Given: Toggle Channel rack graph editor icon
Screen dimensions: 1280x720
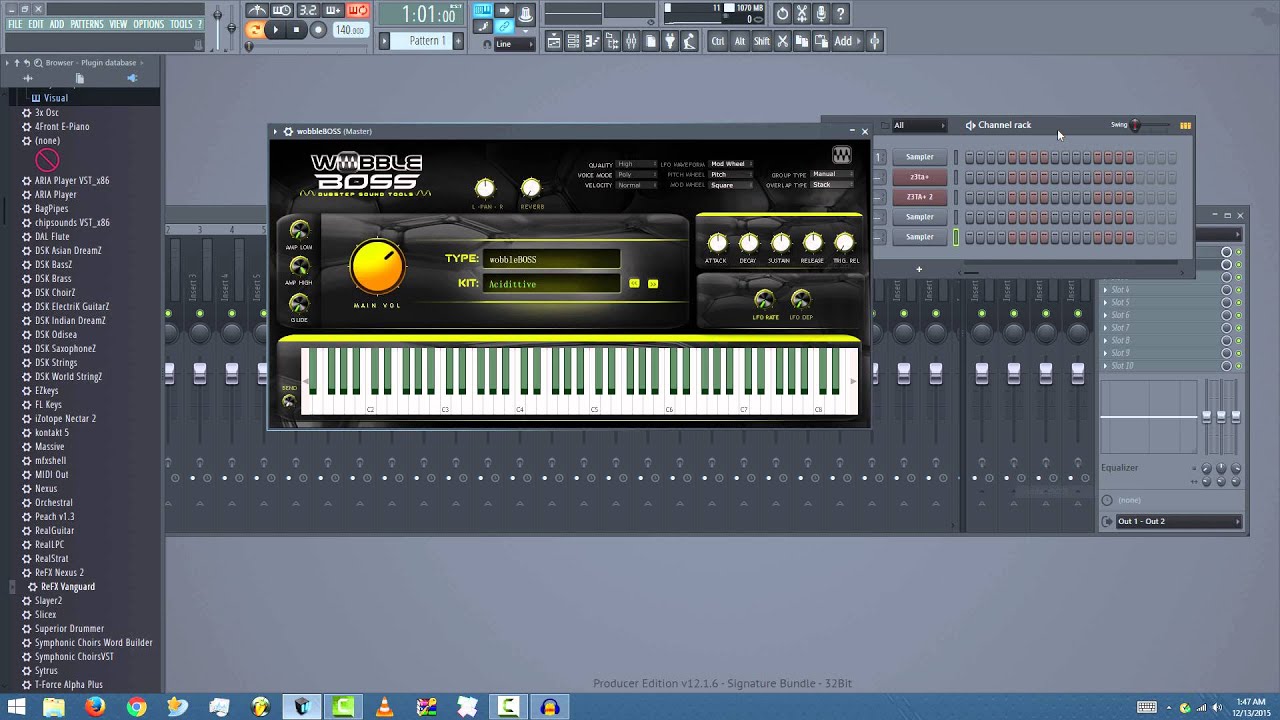Looking at the screenshot, I should click(1185, 125).
